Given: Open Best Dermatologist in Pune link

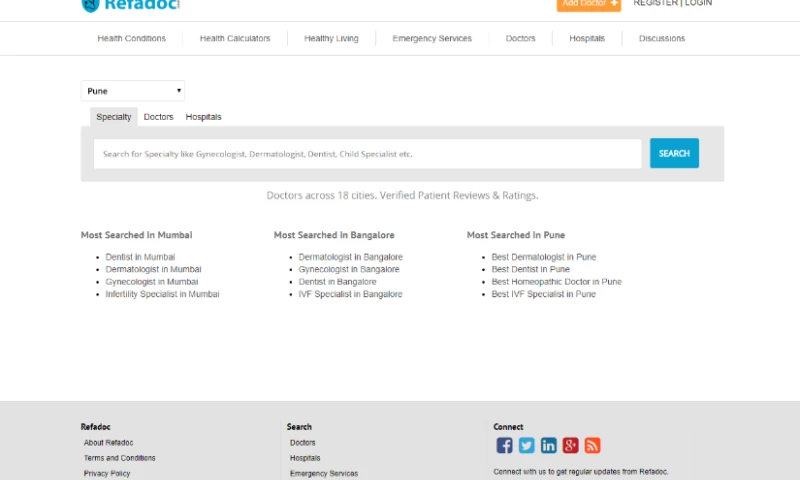Looking at the screenshot, I should click(544, 257).
